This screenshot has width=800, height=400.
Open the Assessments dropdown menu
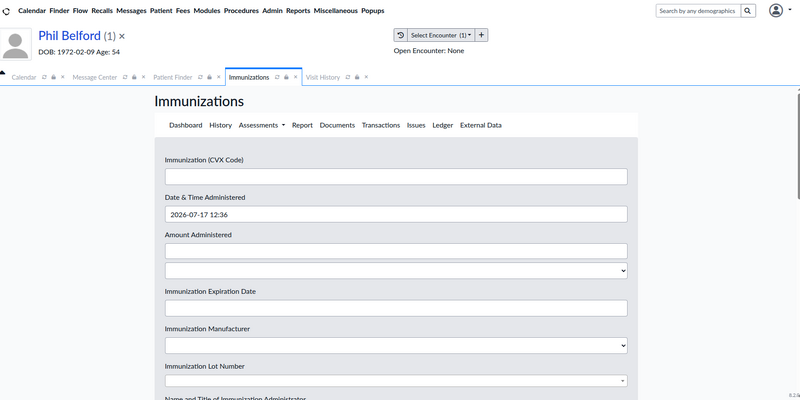[x=262, y=125]
